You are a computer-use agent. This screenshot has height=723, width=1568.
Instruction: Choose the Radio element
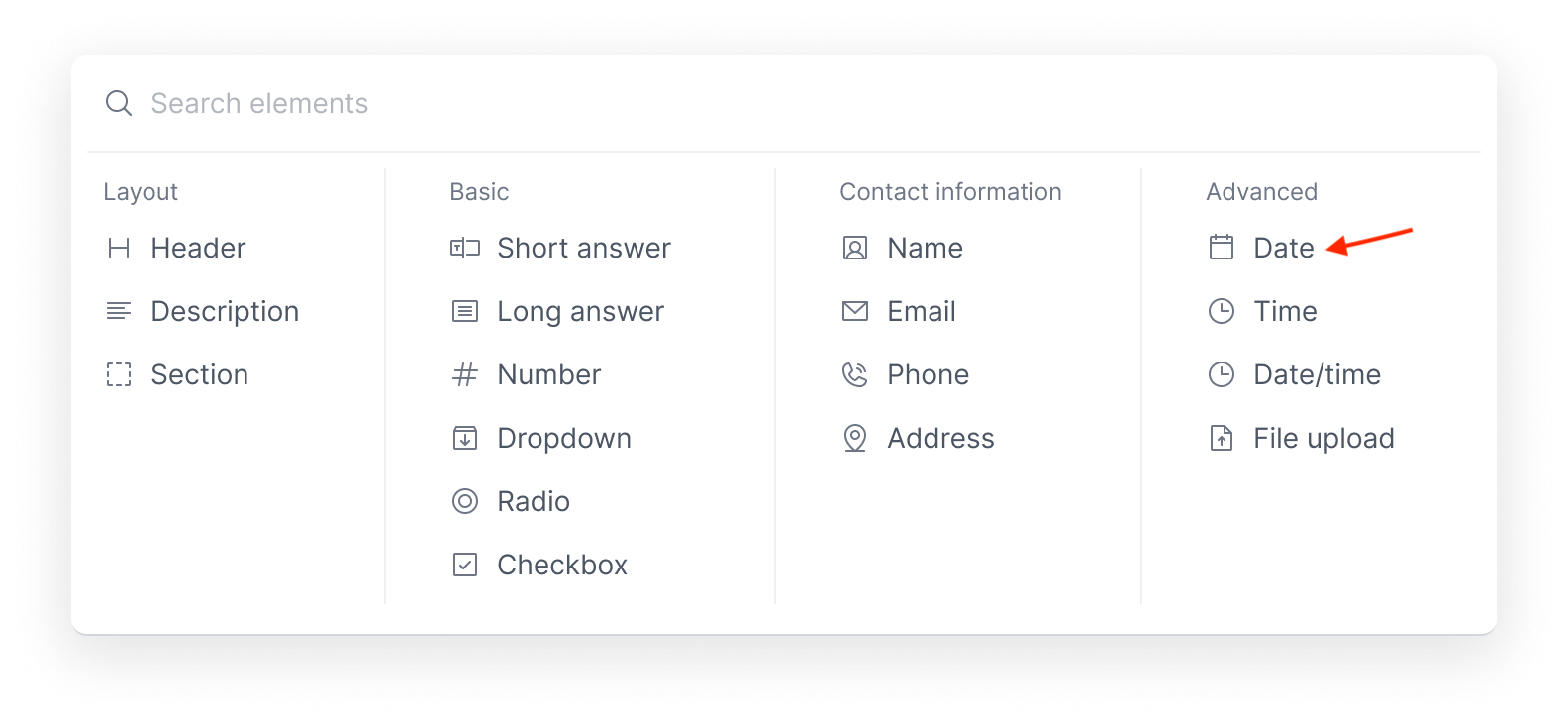(x=533, y=501)
